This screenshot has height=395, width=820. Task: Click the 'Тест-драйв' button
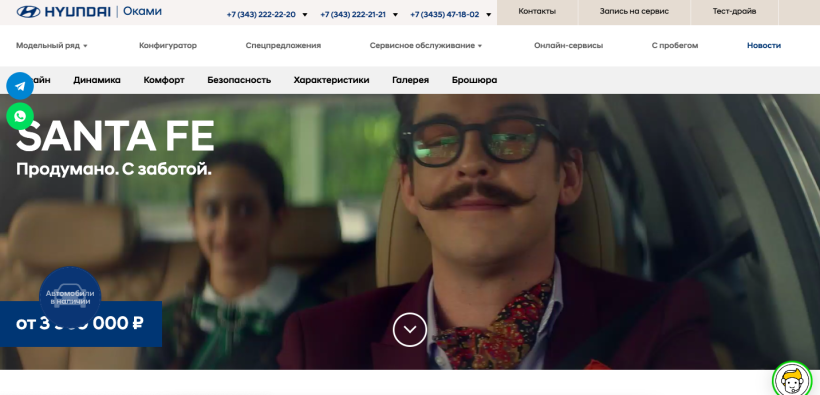click(x=734, y=12)
